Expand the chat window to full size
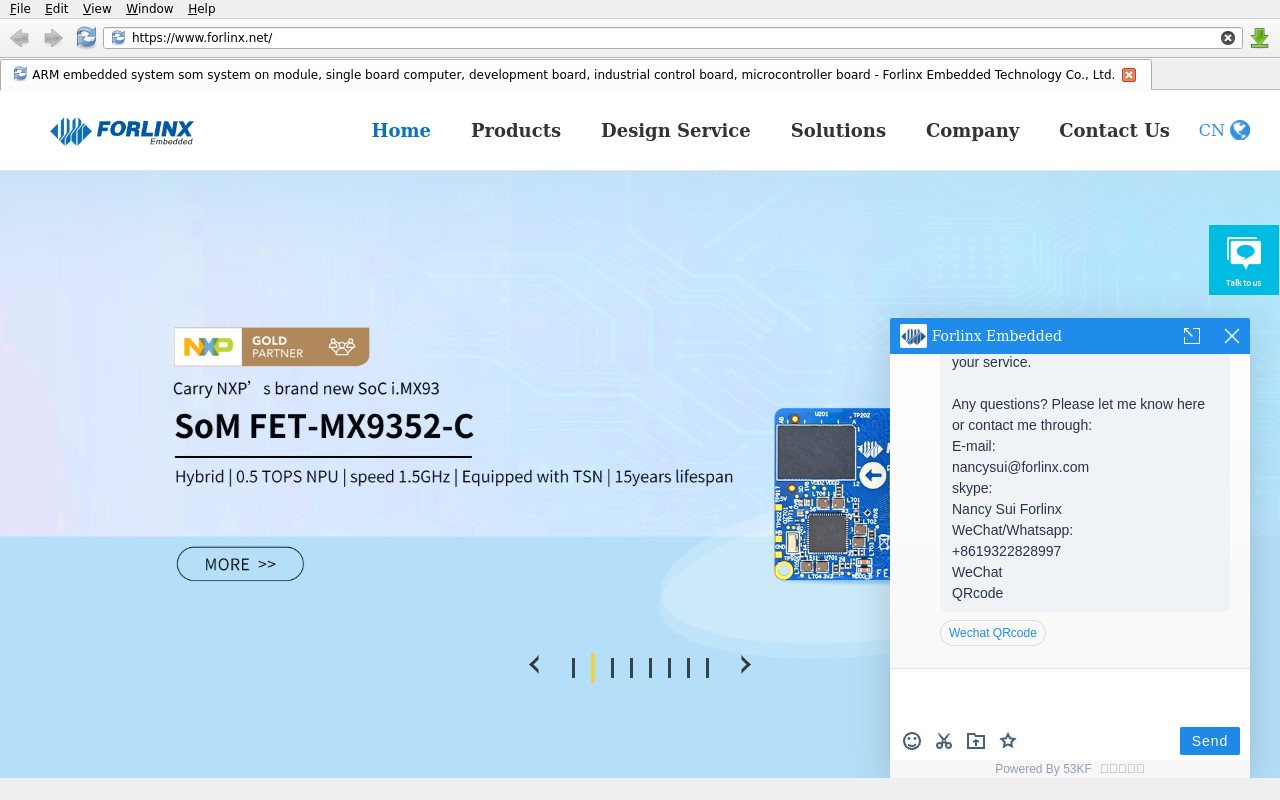 1192,336
